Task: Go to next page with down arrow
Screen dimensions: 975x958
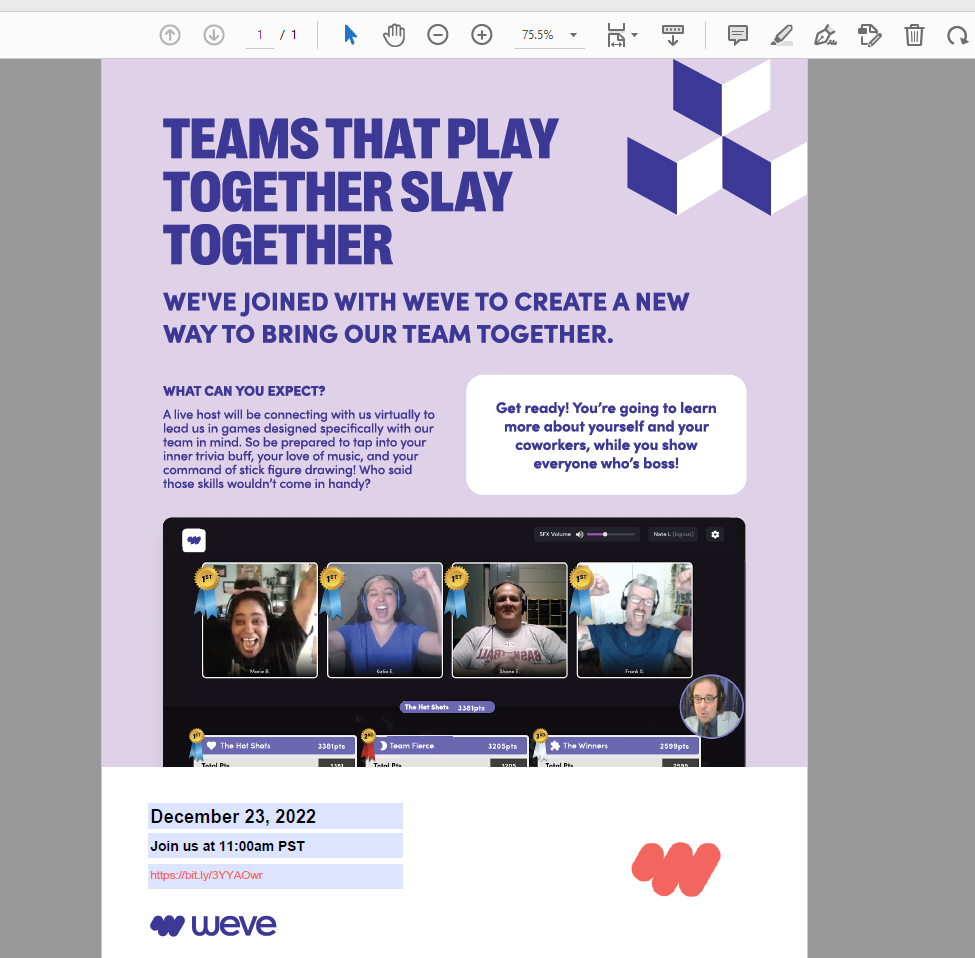Action: point(214,35)
